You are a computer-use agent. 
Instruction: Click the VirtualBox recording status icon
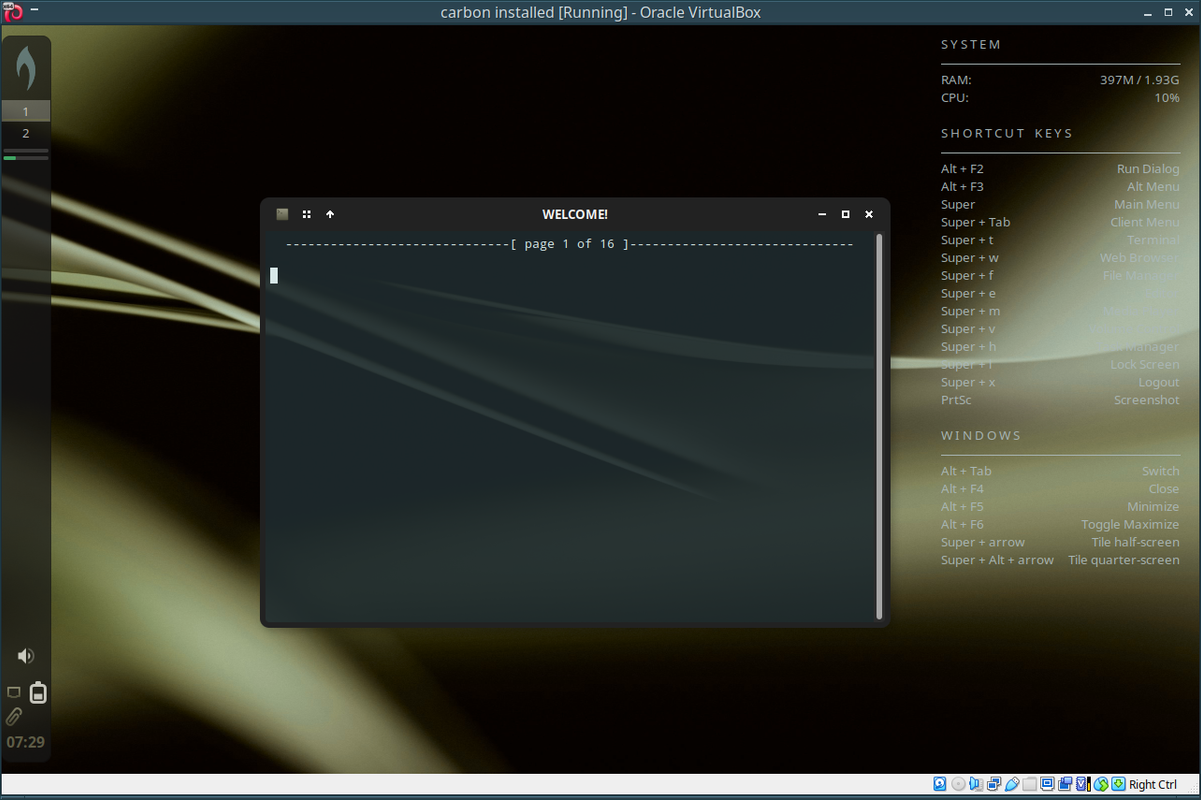(x=1065, y=784)
